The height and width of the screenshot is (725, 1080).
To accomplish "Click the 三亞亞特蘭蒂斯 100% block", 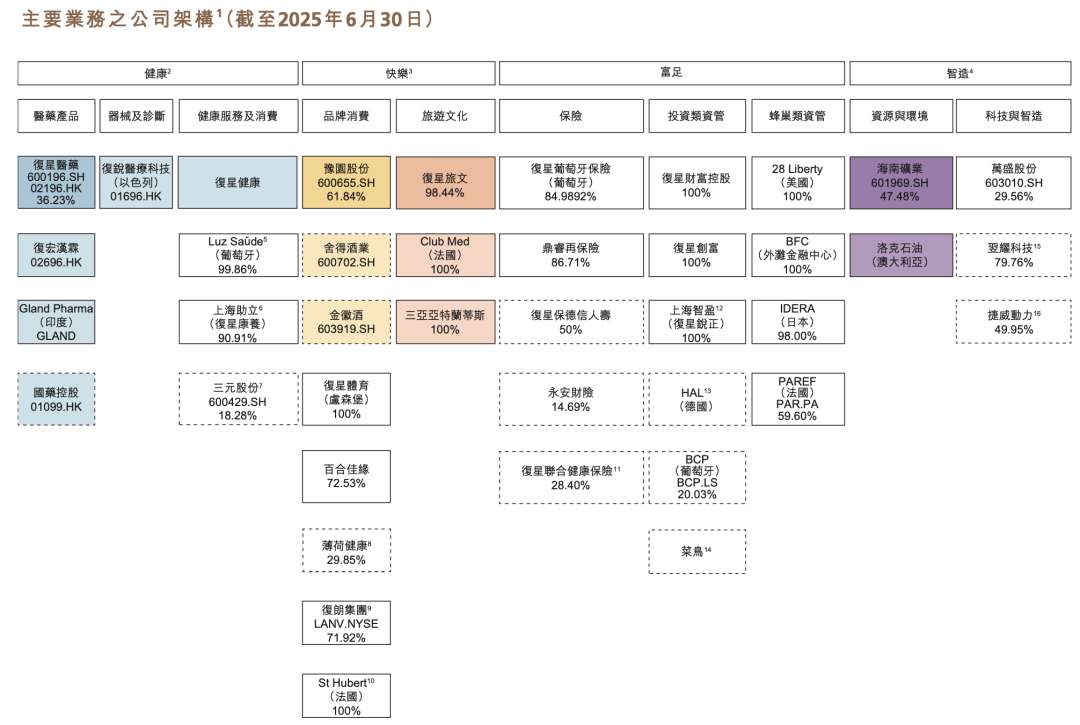I will 444,321.
